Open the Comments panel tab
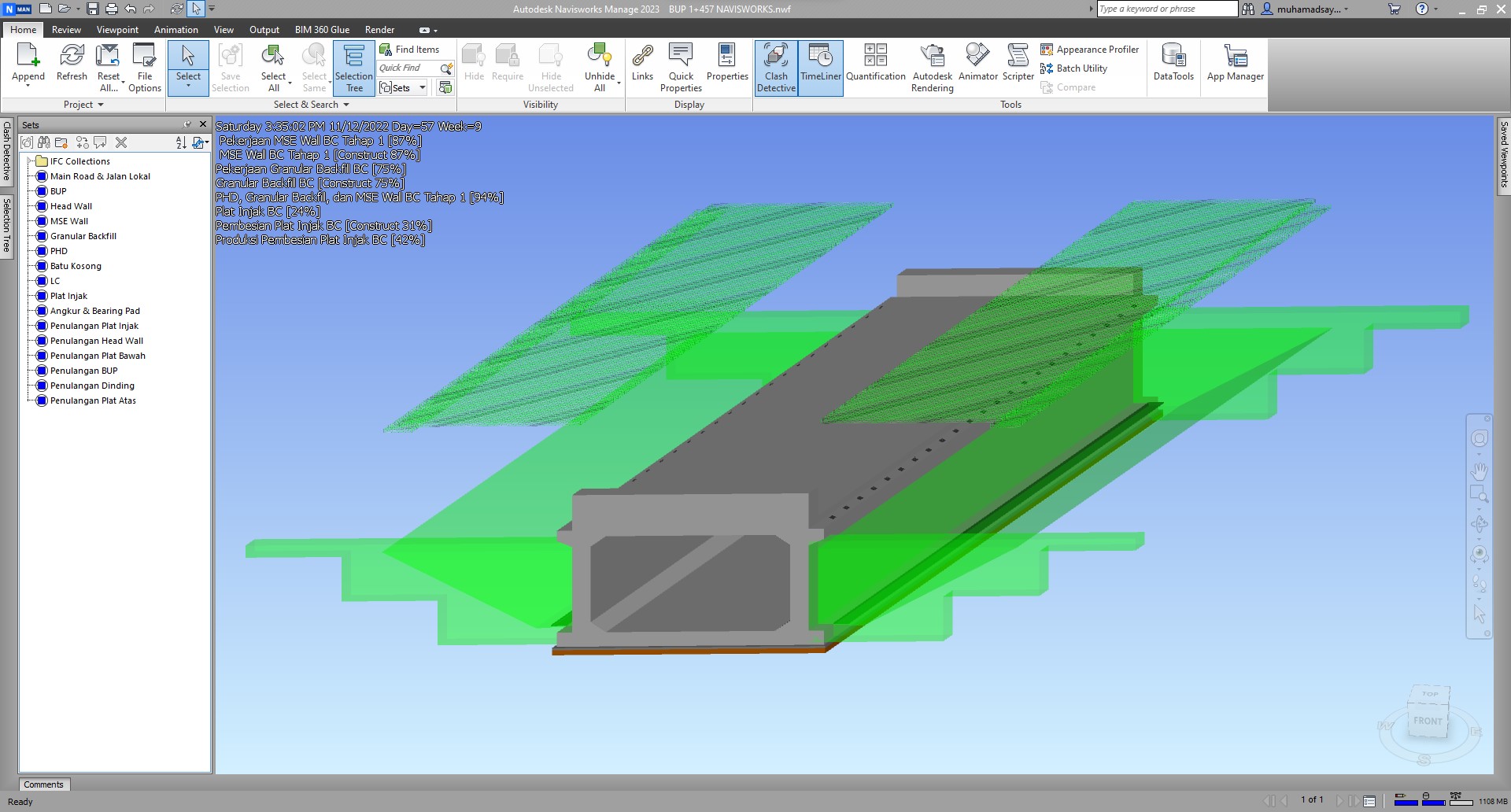 click(x=43, y=784)
